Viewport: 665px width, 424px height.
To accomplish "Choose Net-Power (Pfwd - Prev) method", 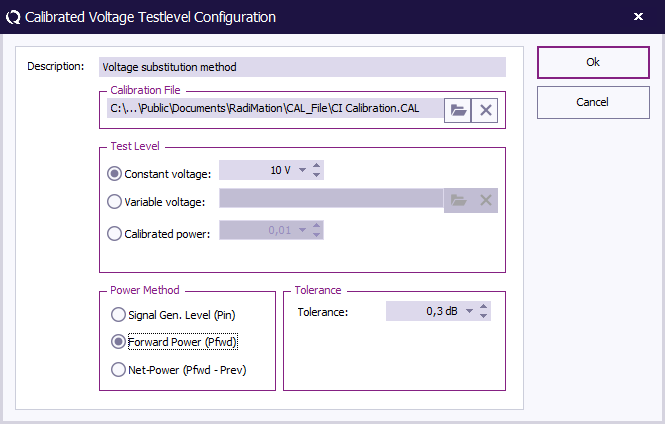I will coord(119,370).
